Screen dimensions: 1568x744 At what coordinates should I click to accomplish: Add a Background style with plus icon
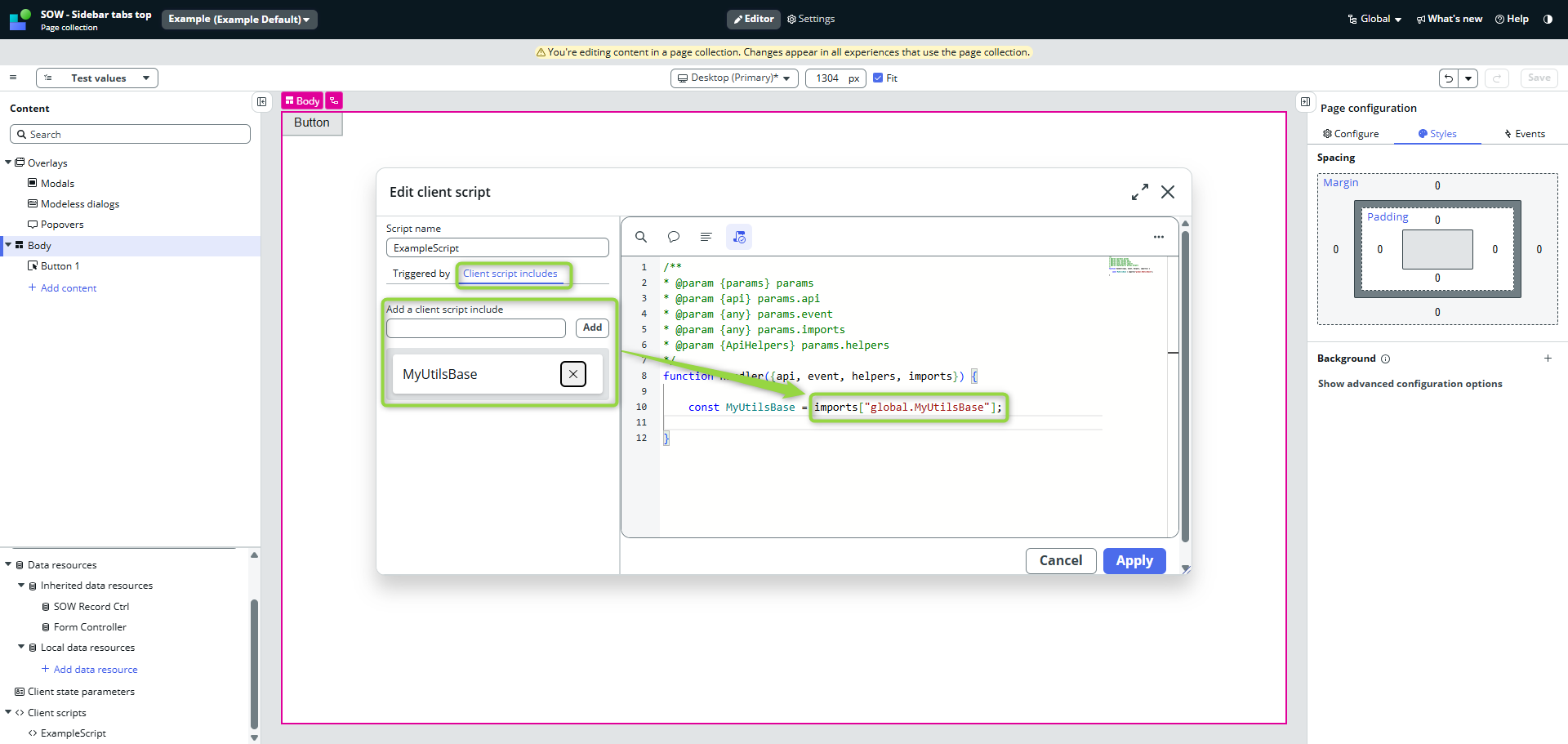tap(1548, 359)
